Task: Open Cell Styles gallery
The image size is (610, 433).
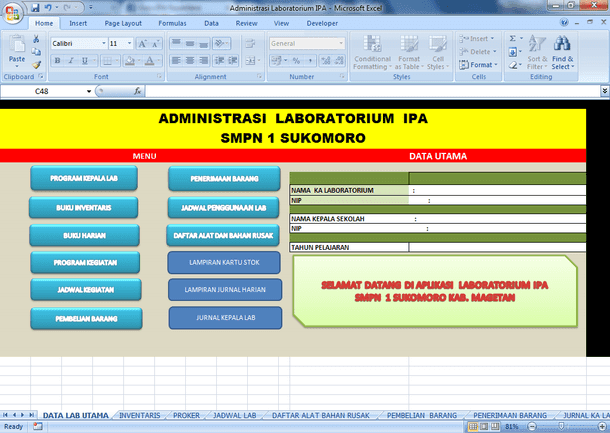Action: click(438, 53)
